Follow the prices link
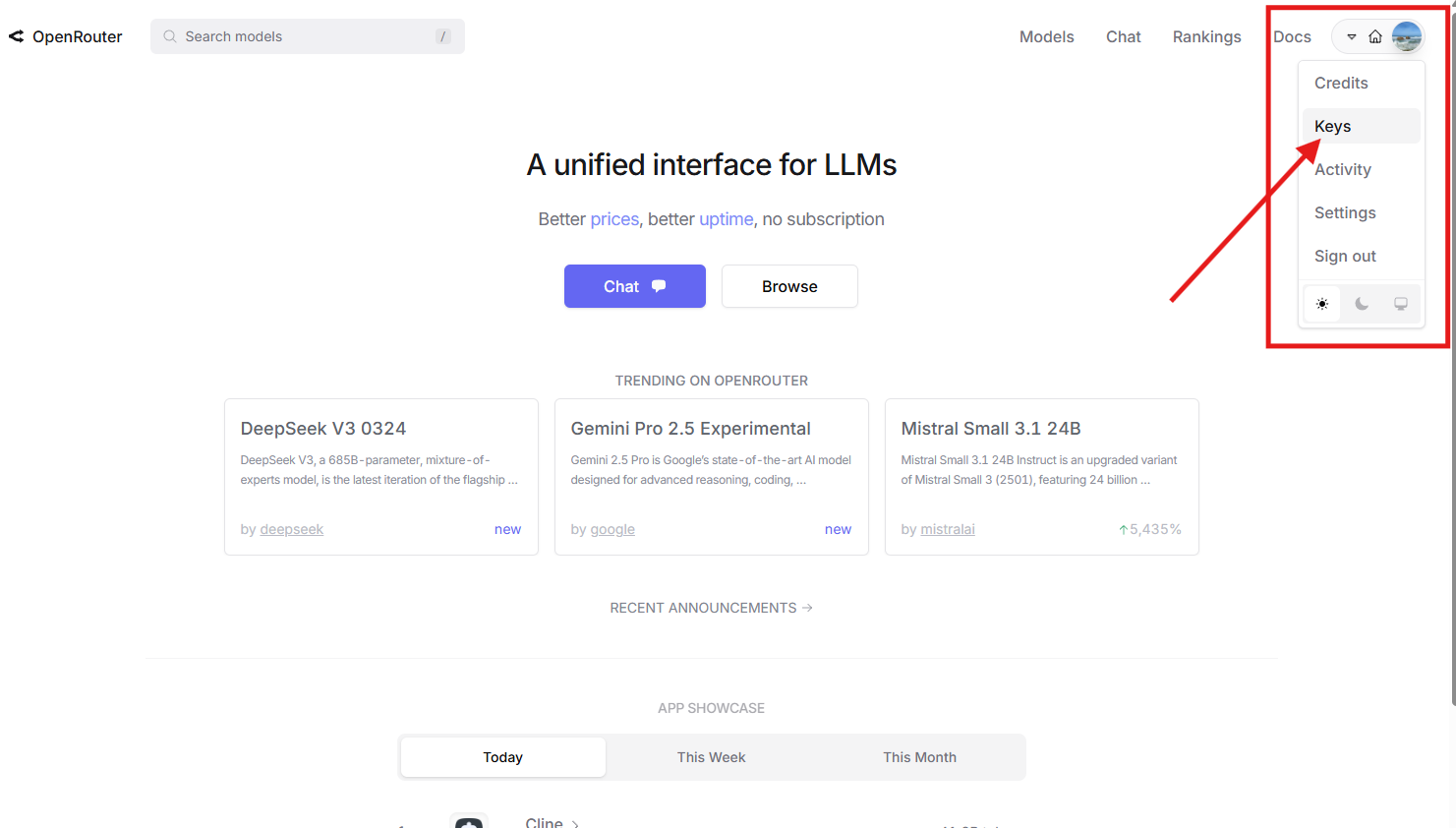 614,219
